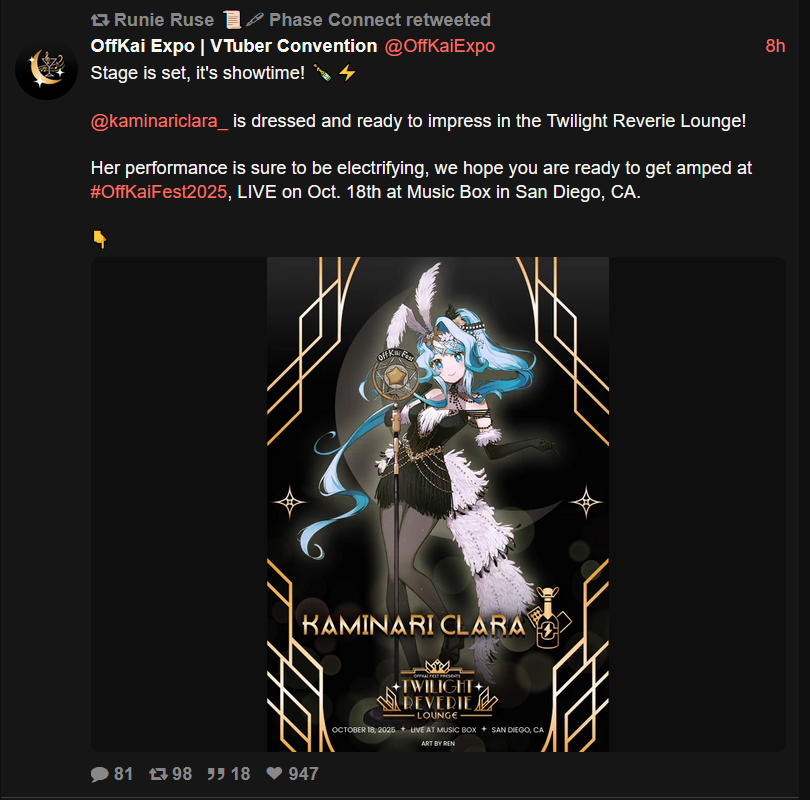Click the heart like icon
The image size is (810, 800).
(x=274, y=773)
